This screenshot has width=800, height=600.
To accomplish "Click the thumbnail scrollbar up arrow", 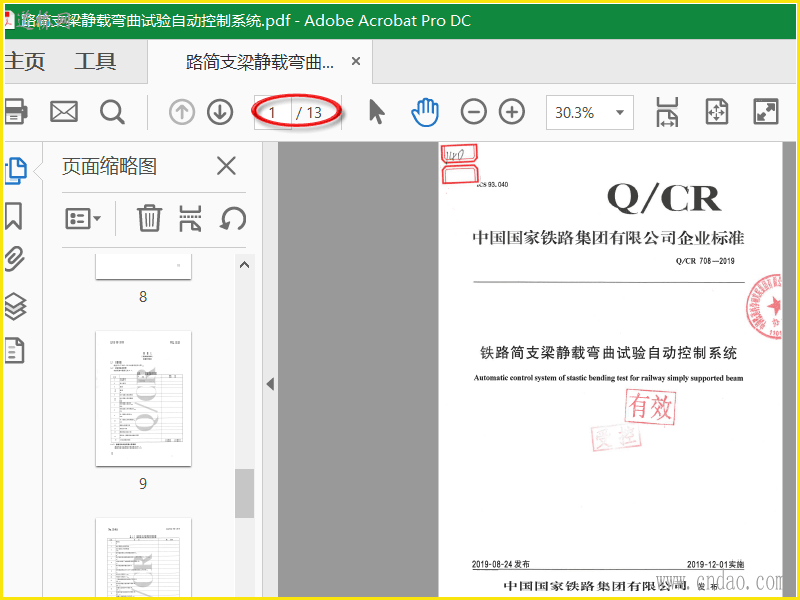I will tap(244, 264).
